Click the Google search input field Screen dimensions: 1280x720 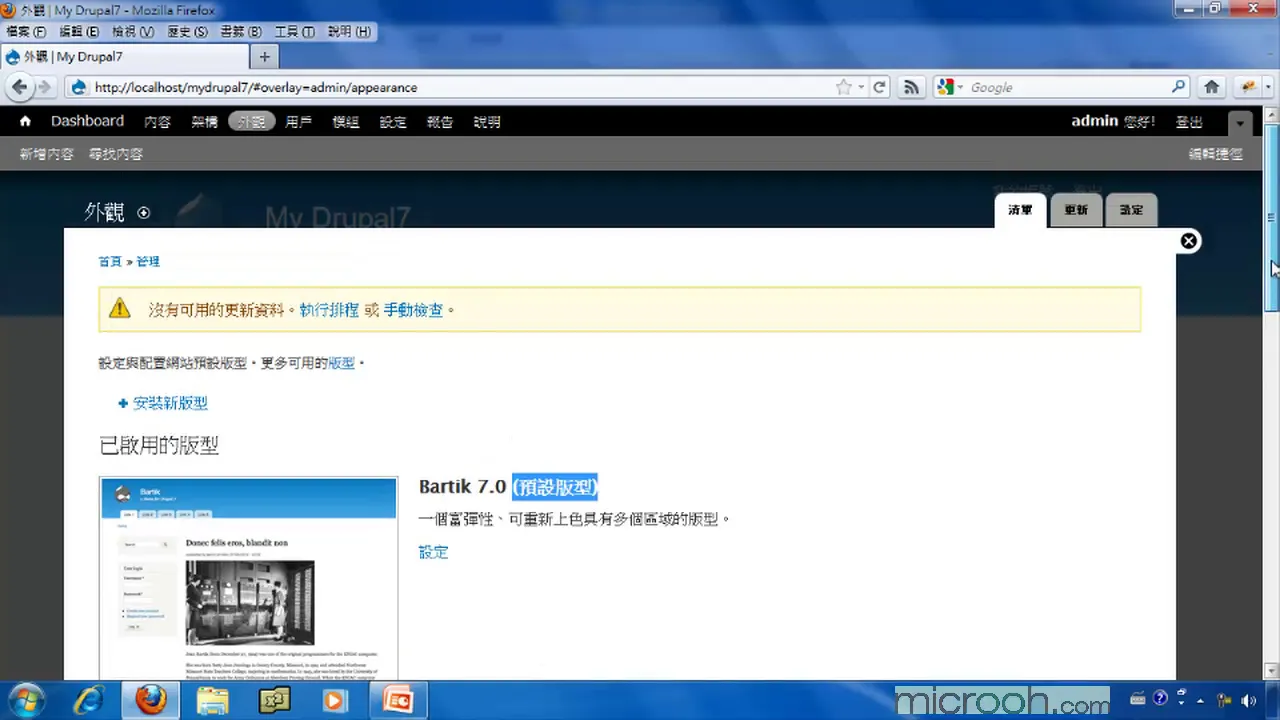(1068, 87)
